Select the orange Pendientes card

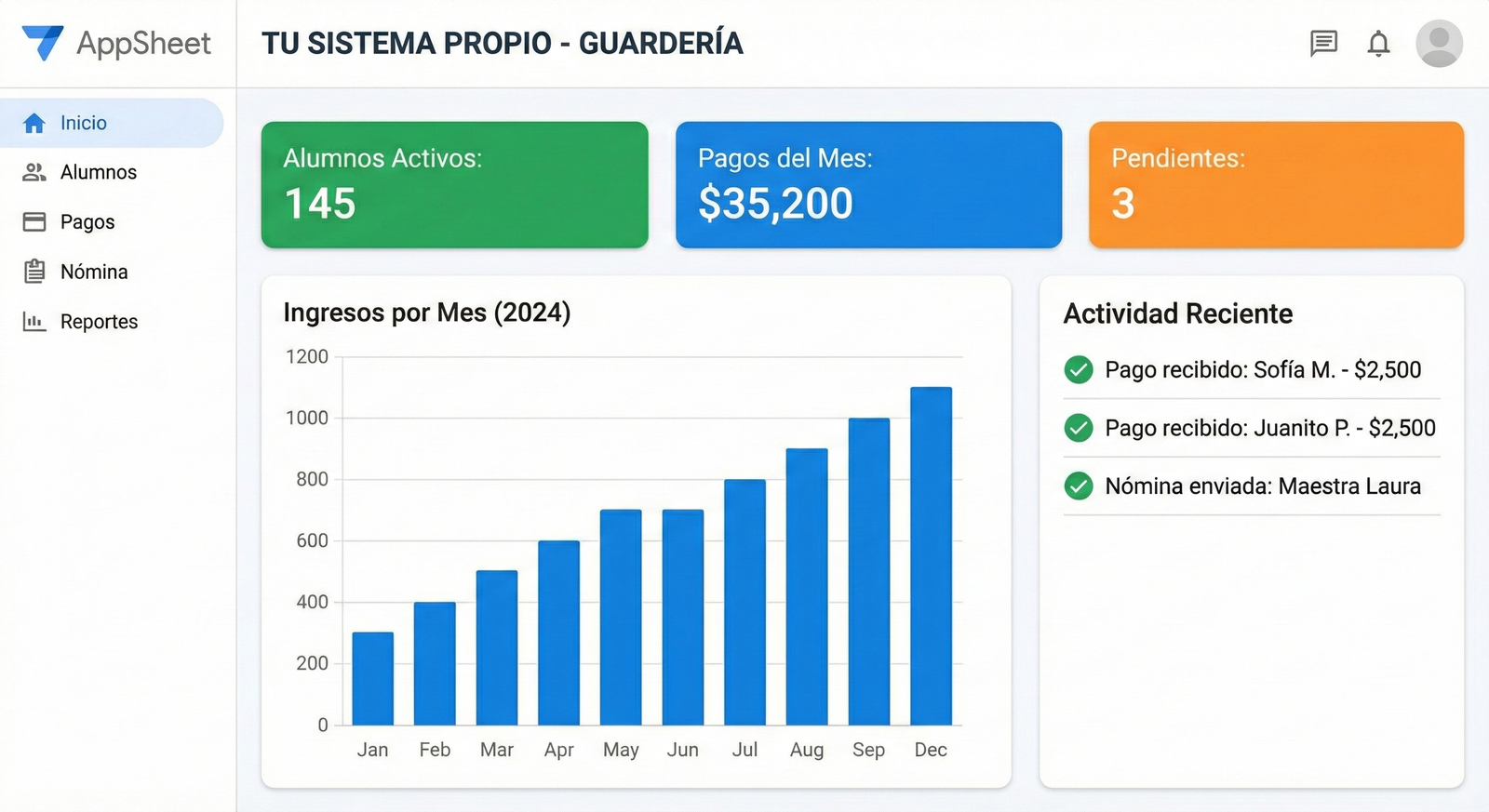(x=1276, y=184)
